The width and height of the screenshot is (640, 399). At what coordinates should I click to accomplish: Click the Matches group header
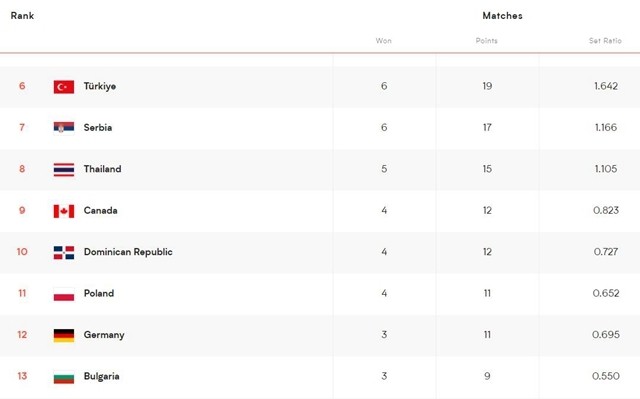502,16
